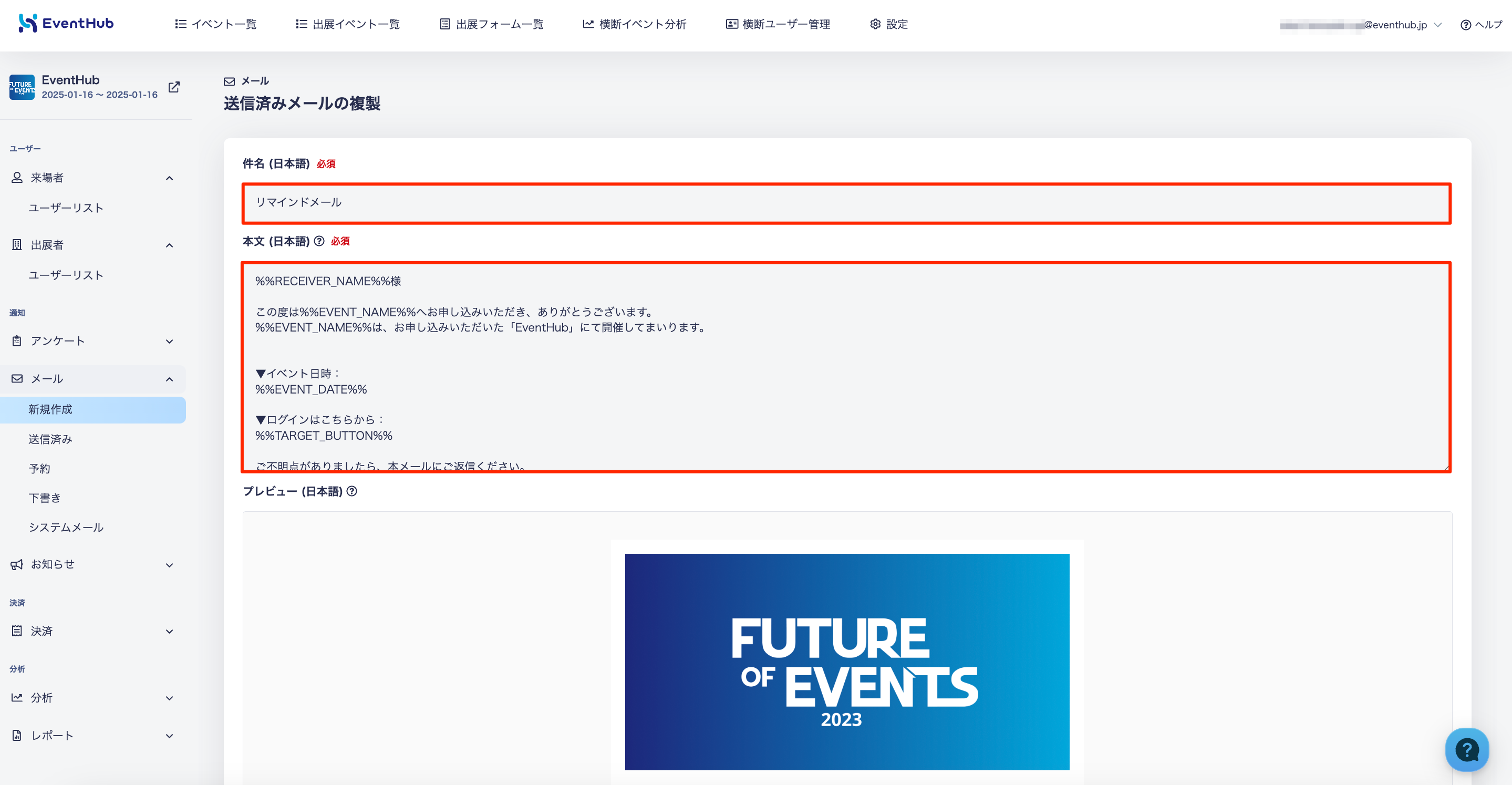Viewport: 1512px width, 785px height.
Task: Click form icon beside 出展フォーム一覧
Action: coord(445,24)
